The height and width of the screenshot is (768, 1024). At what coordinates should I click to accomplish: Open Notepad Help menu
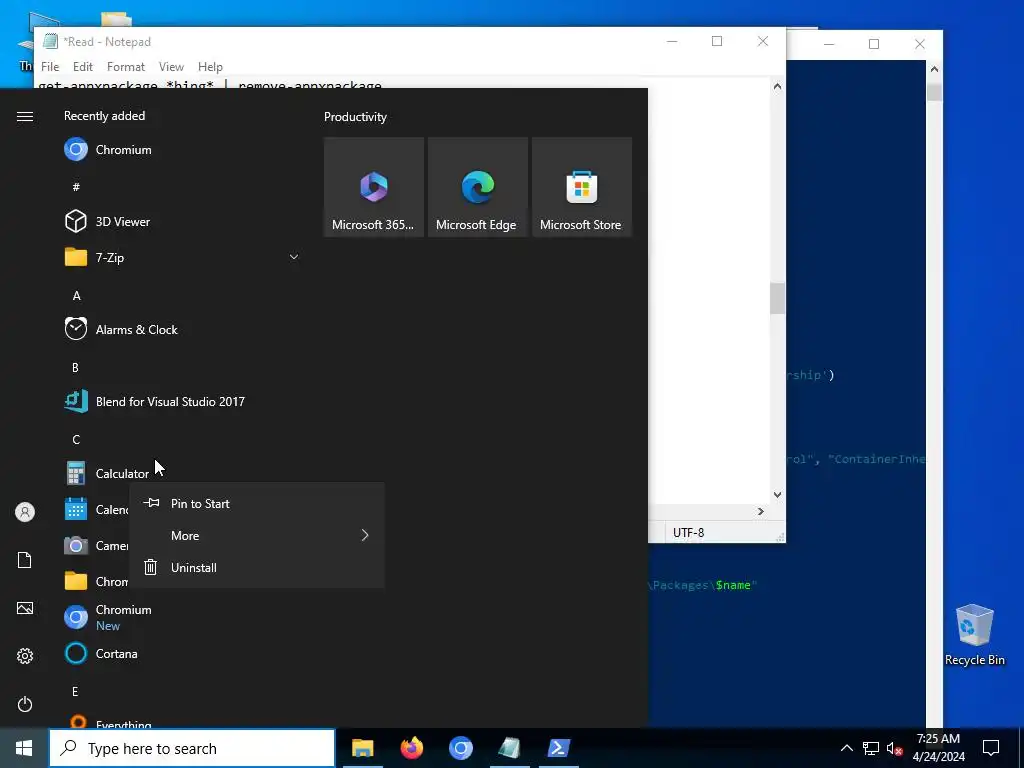tap(210, 67)
